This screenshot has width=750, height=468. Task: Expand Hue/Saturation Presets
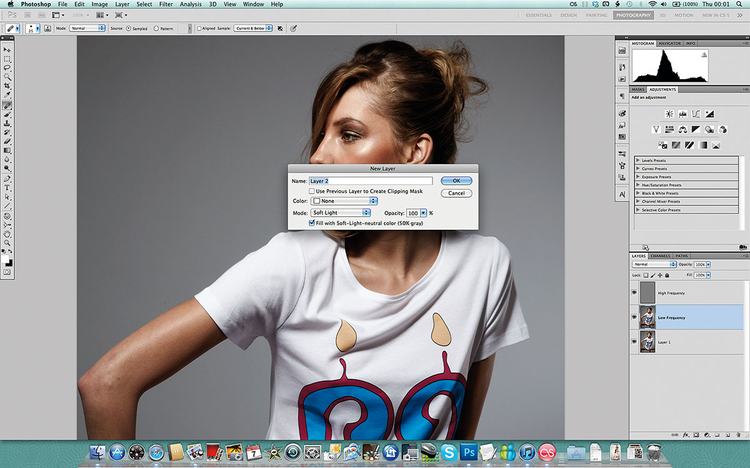638,185
